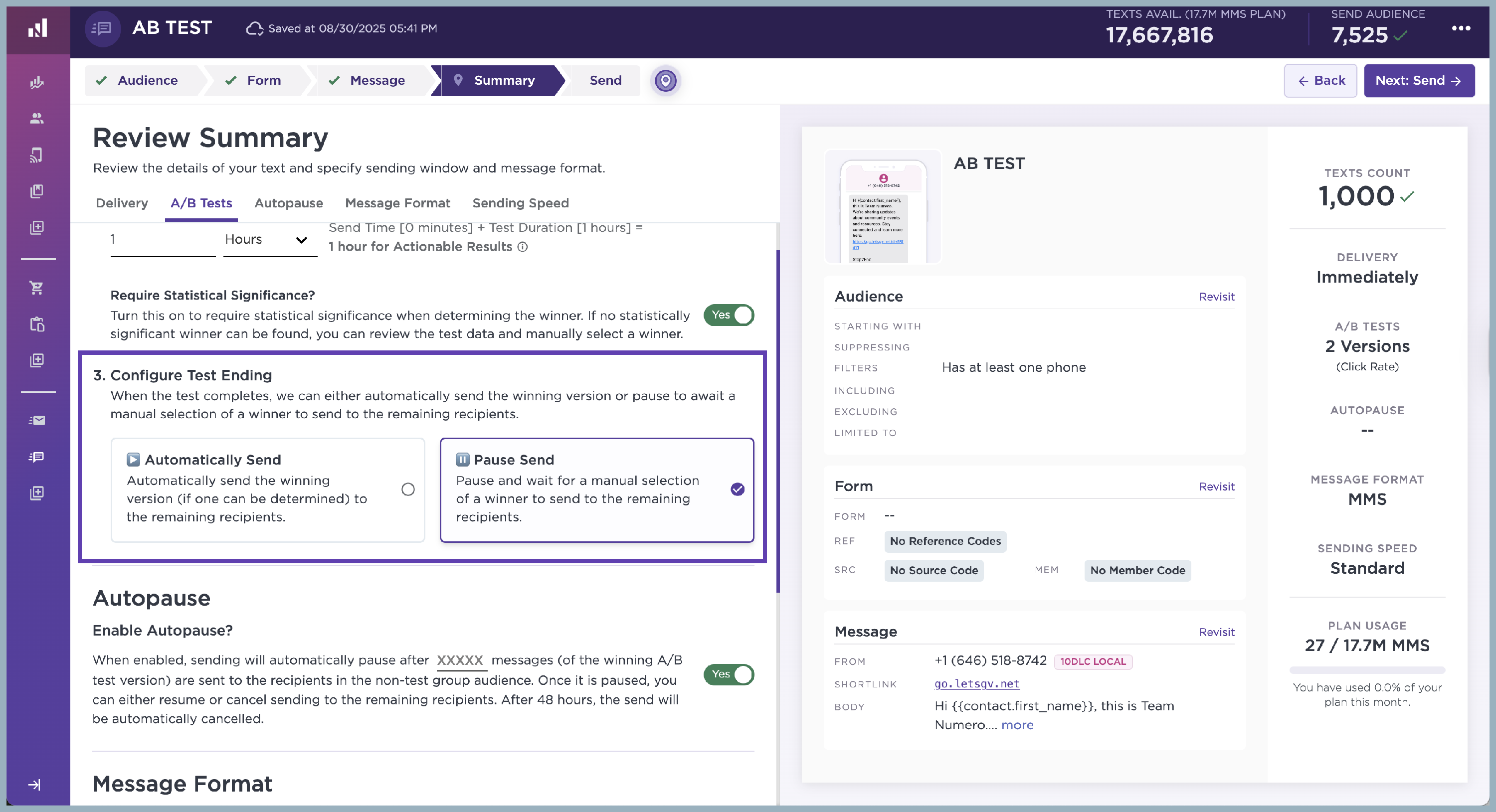
Task: Toggle the Enable Autopause switch
Action: (x=728, y=674)
